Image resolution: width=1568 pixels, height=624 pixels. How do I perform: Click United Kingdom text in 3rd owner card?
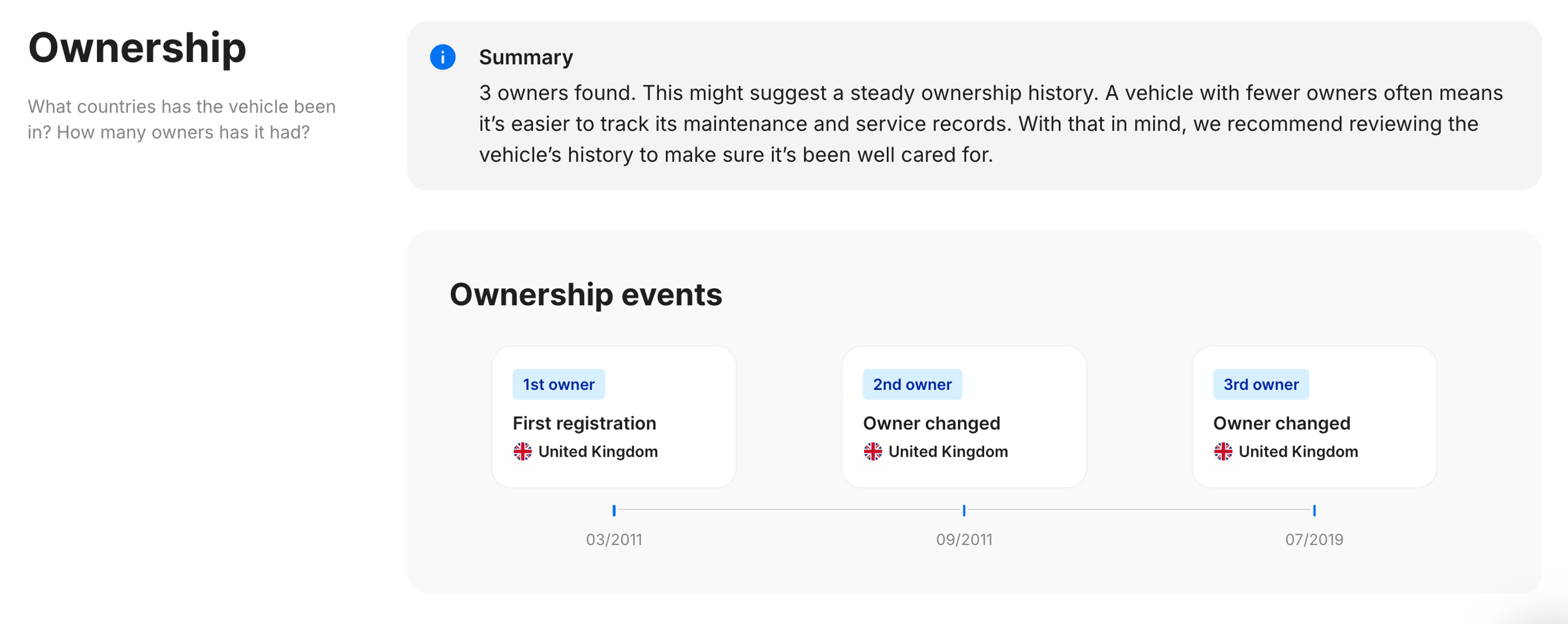click(x=1298, y=452)
